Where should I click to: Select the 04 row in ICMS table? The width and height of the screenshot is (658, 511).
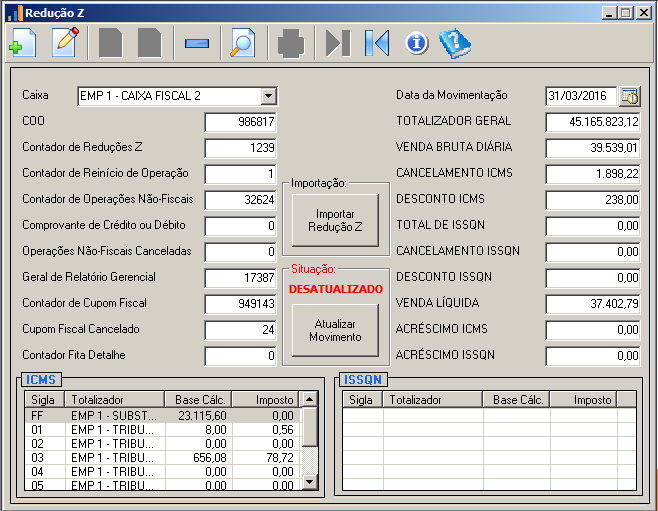click(163, 472)
